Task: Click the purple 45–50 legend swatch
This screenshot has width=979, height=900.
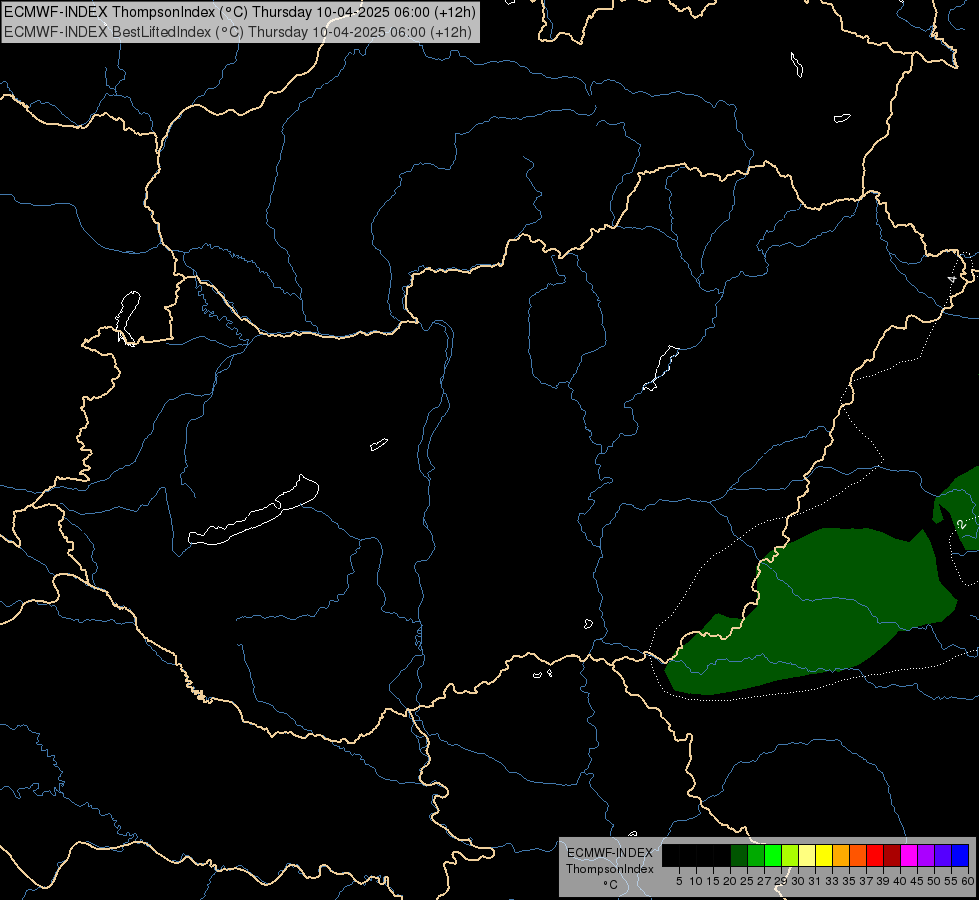Action: click(926, 856)
